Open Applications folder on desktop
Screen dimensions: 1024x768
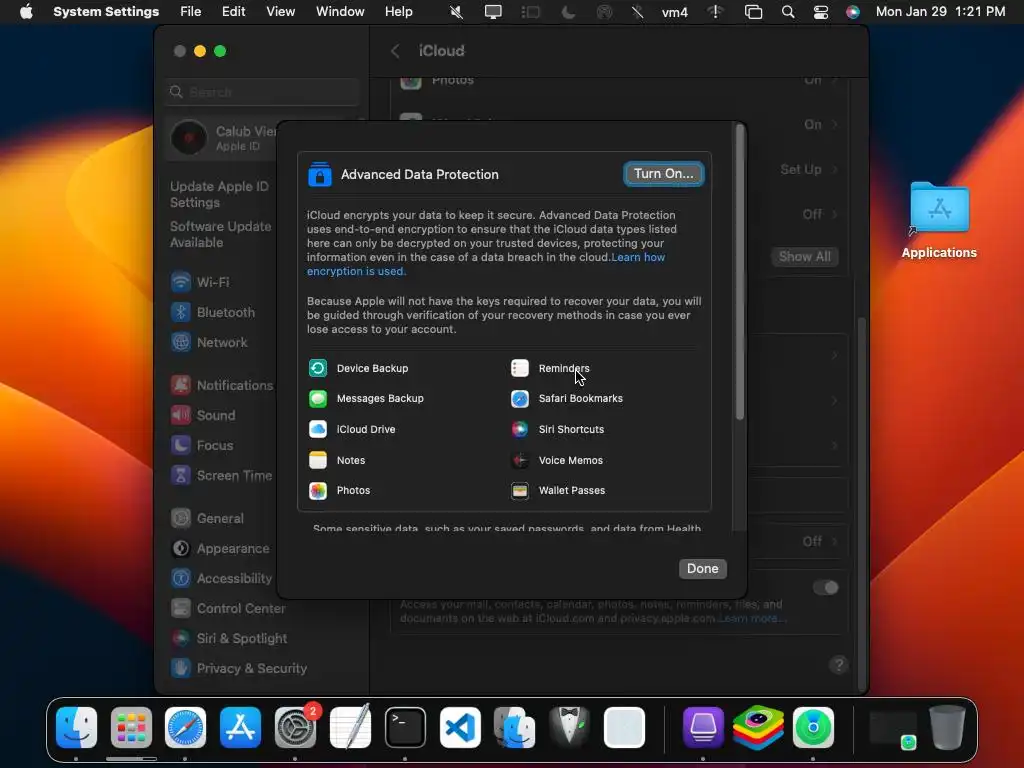coord(939,220)
